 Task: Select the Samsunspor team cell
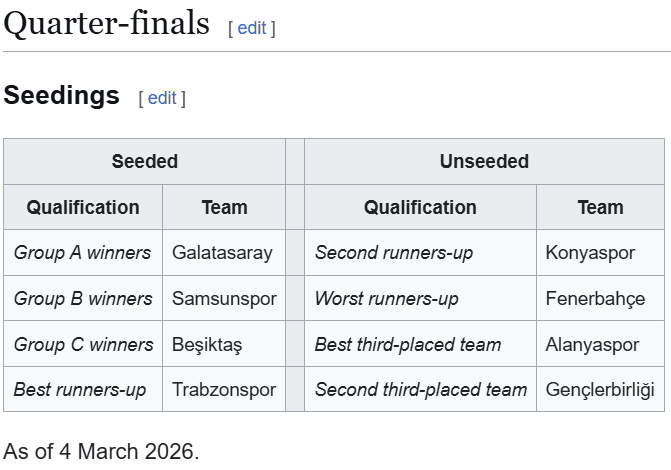224,299
